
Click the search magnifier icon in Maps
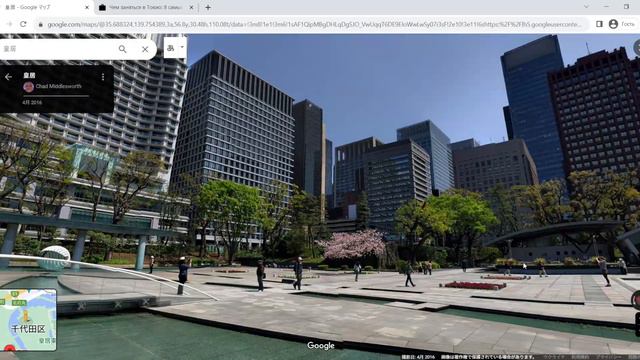click(122, 49)
